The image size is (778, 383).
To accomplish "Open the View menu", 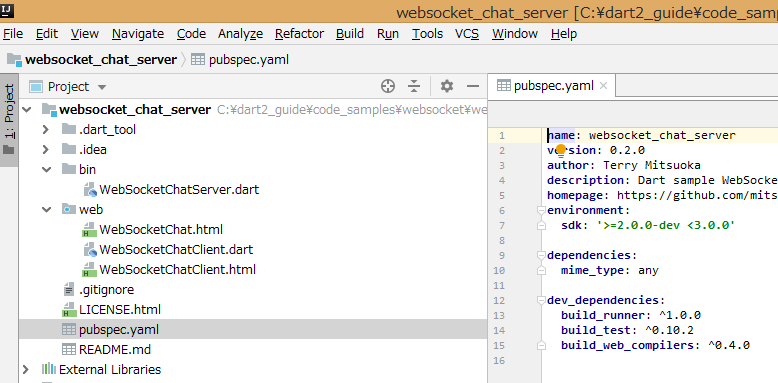I will tap(84, 34).
